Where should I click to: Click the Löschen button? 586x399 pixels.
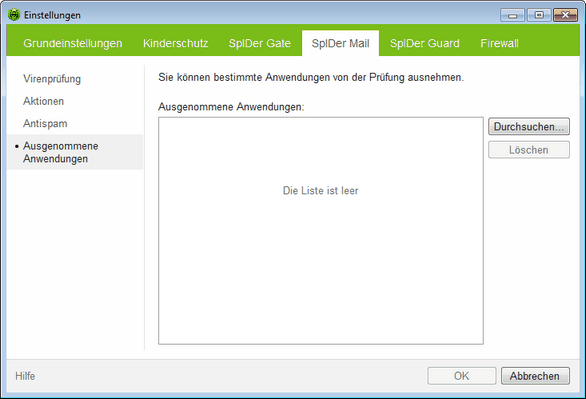[529, 150]
